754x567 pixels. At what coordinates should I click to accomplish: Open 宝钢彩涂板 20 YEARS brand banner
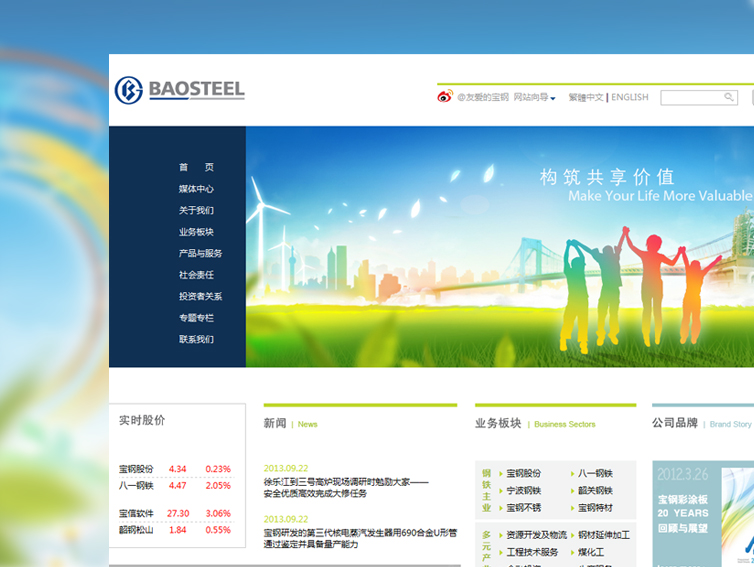(x=703, y=514)
